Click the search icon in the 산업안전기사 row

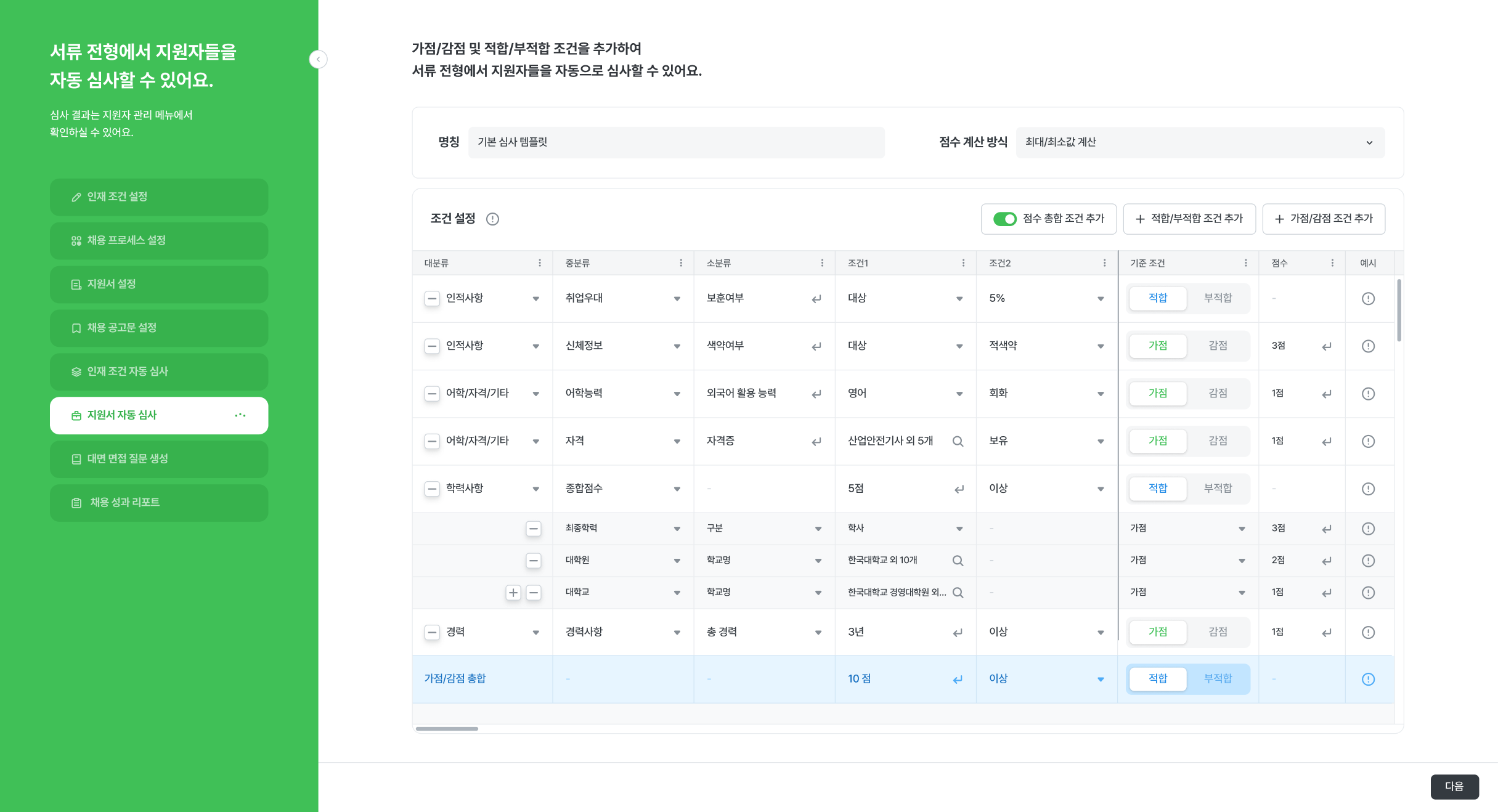click(958, 441)
